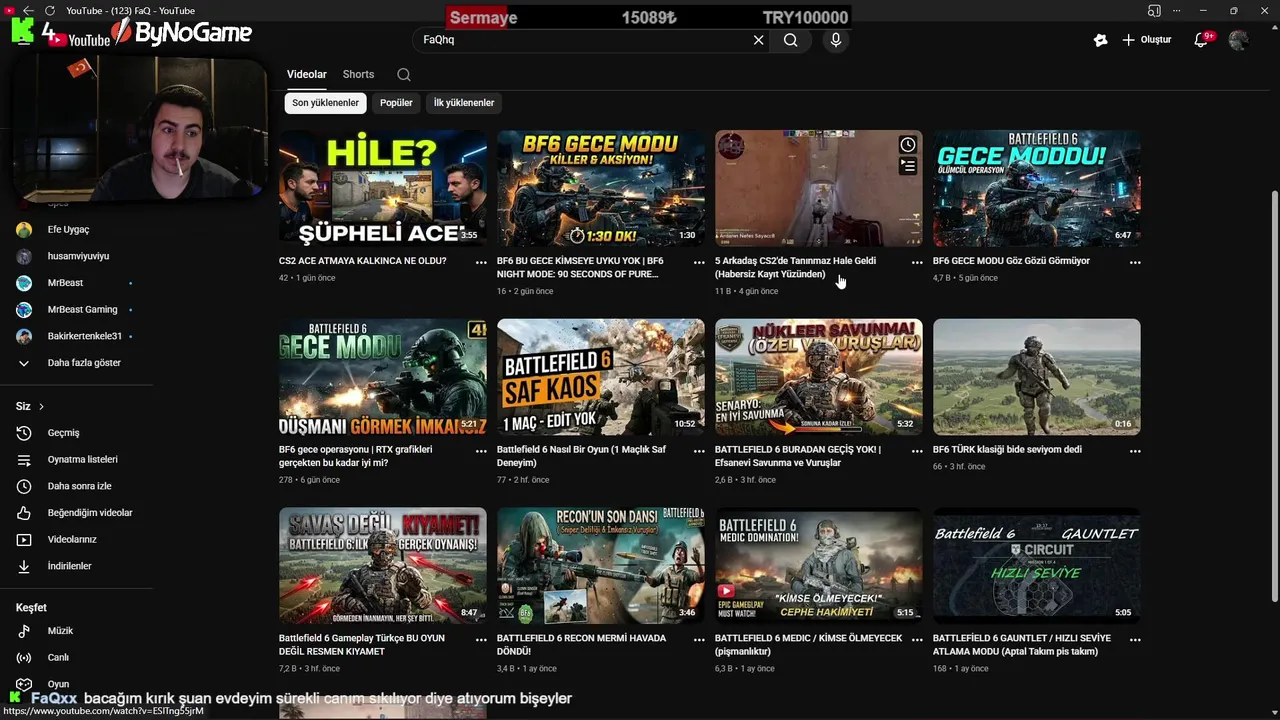
Task: Click the YouTube logo home link
Action: 77,40
